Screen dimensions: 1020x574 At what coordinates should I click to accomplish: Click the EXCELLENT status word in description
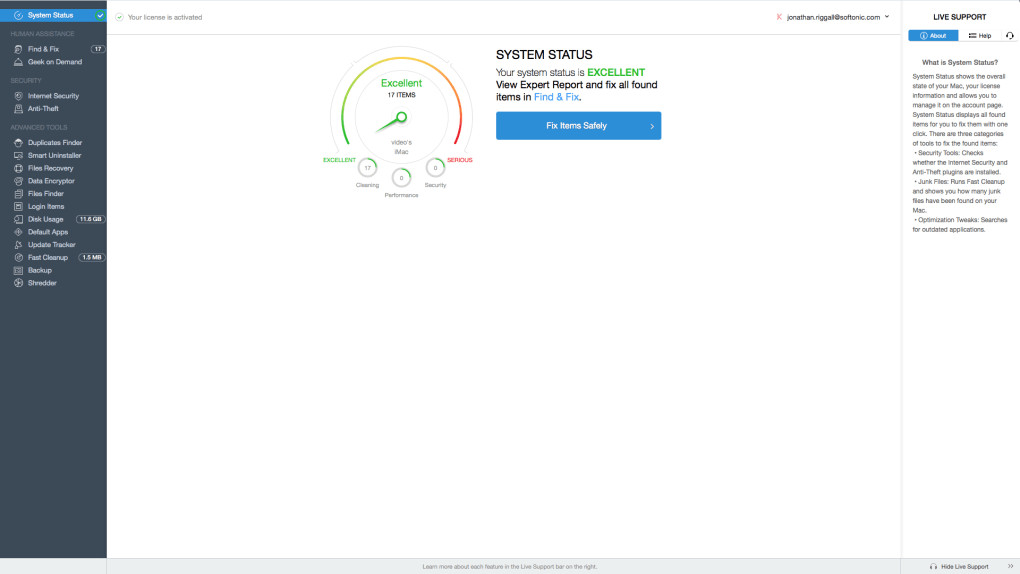coord(616,72)
